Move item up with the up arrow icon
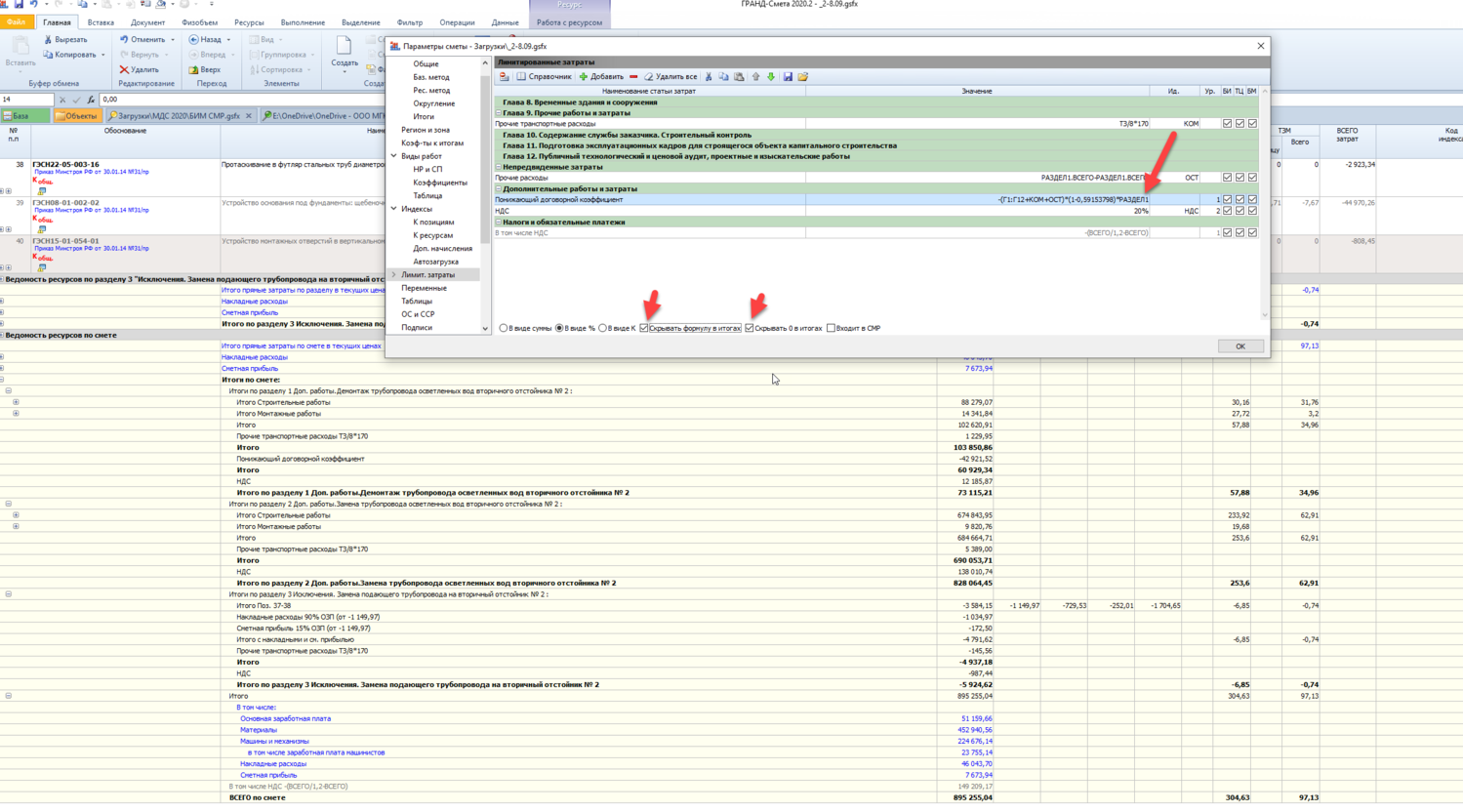Image resolution: width=1463 pixels, height=812 pixels. coord(755,77)
